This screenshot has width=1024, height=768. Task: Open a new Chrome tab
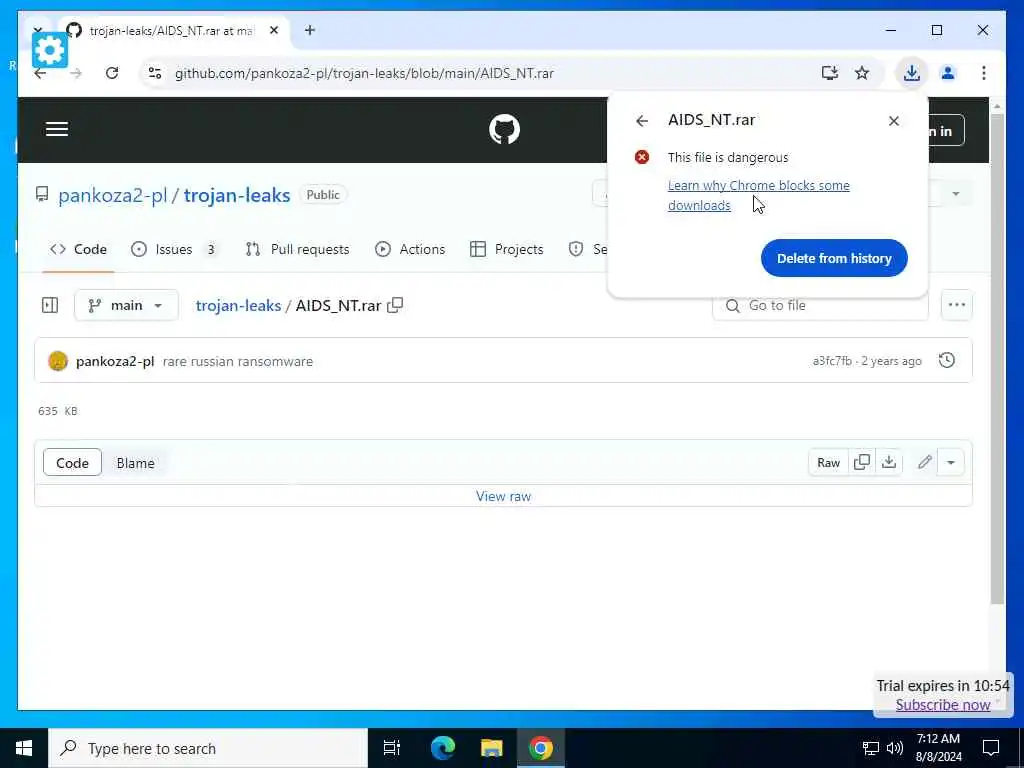310,30
